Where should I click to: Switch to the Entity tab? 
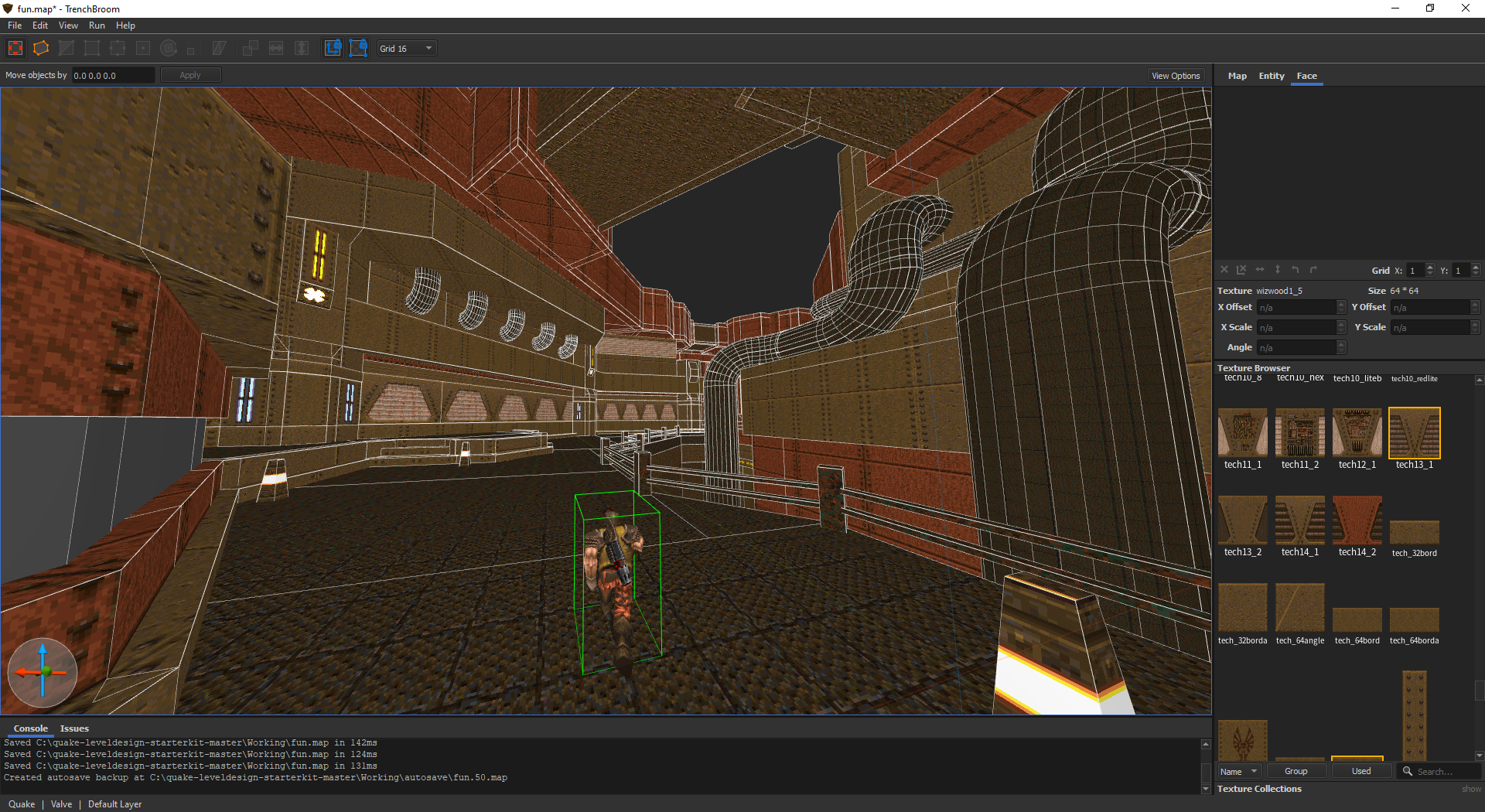pos(1271,76)
